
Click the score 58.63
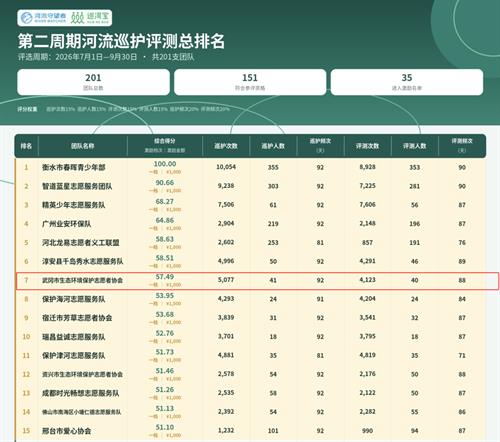coord(165,239)
